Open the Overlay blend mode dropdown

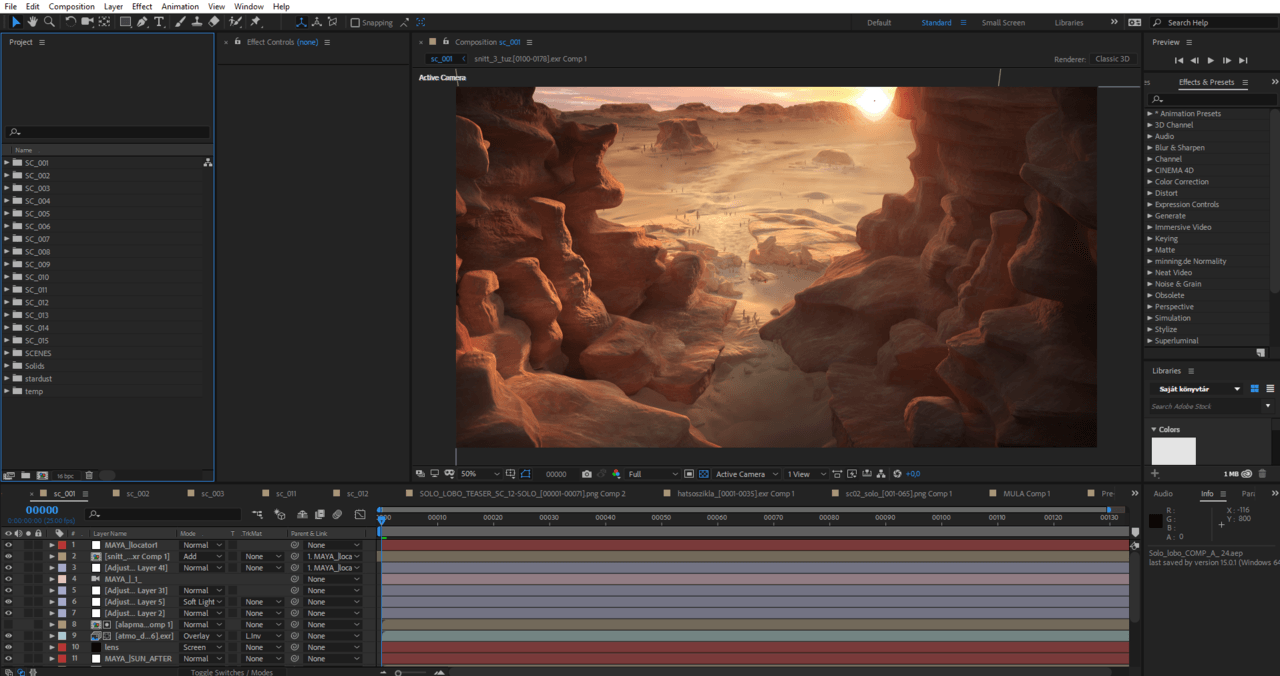pyautogui.click(x=202, y=636)
